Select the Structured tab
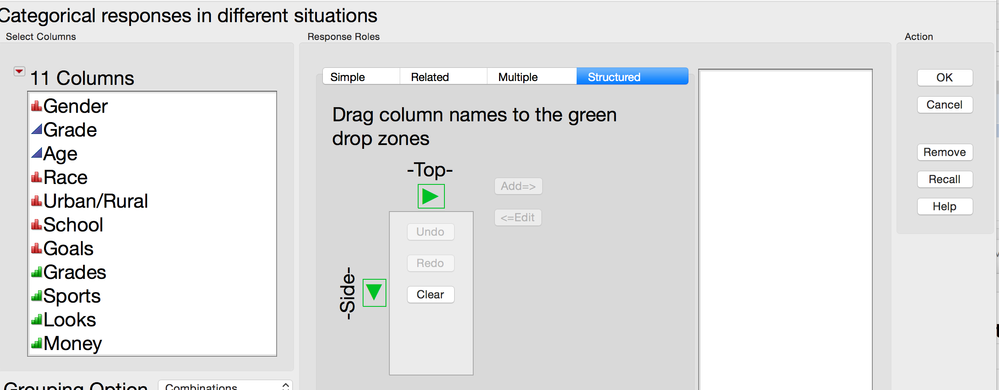This screenshot has width=999, height=390. [632, 76]
